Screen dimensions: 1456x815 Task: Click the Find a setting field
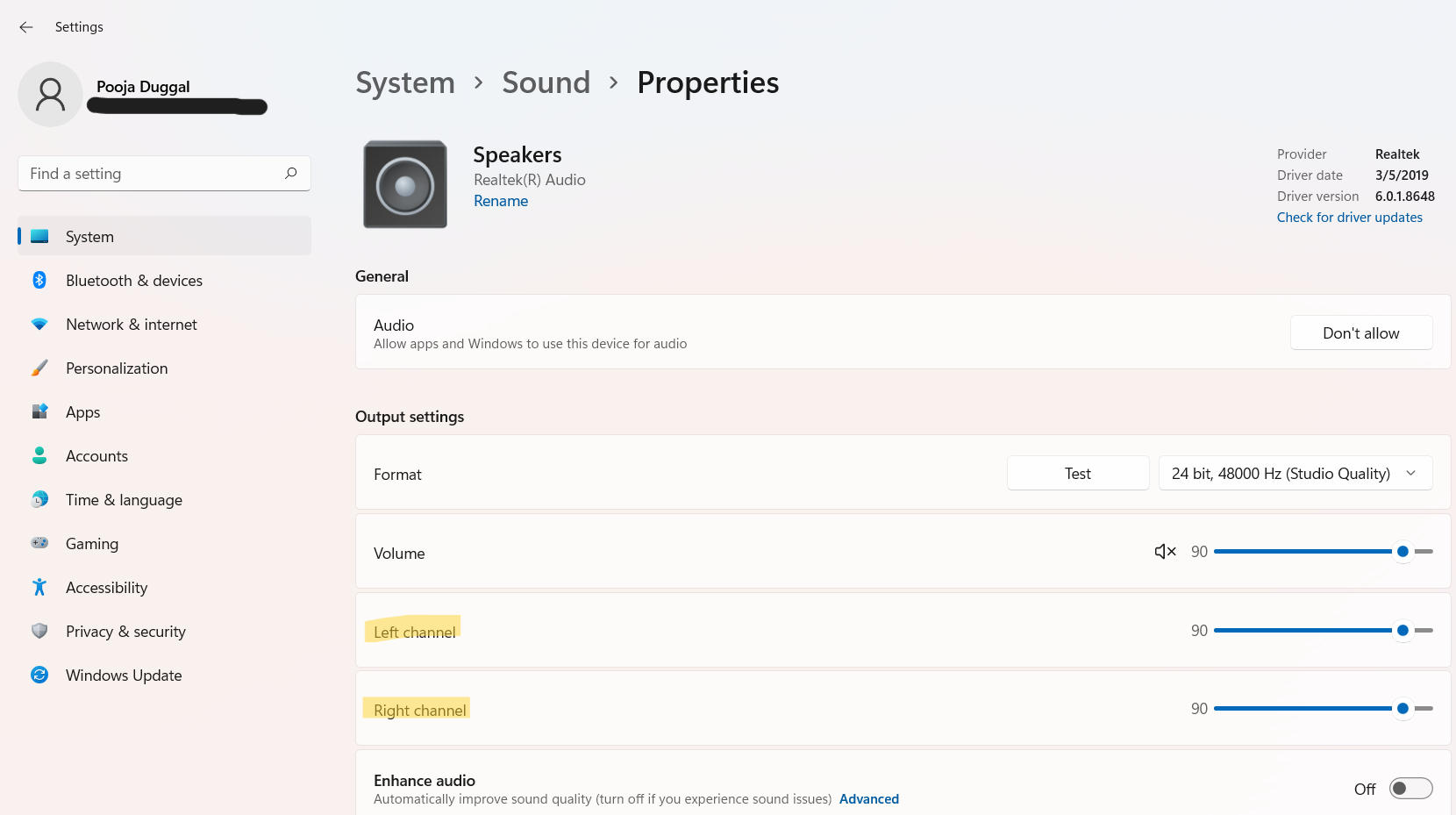[x=149, y=174]
